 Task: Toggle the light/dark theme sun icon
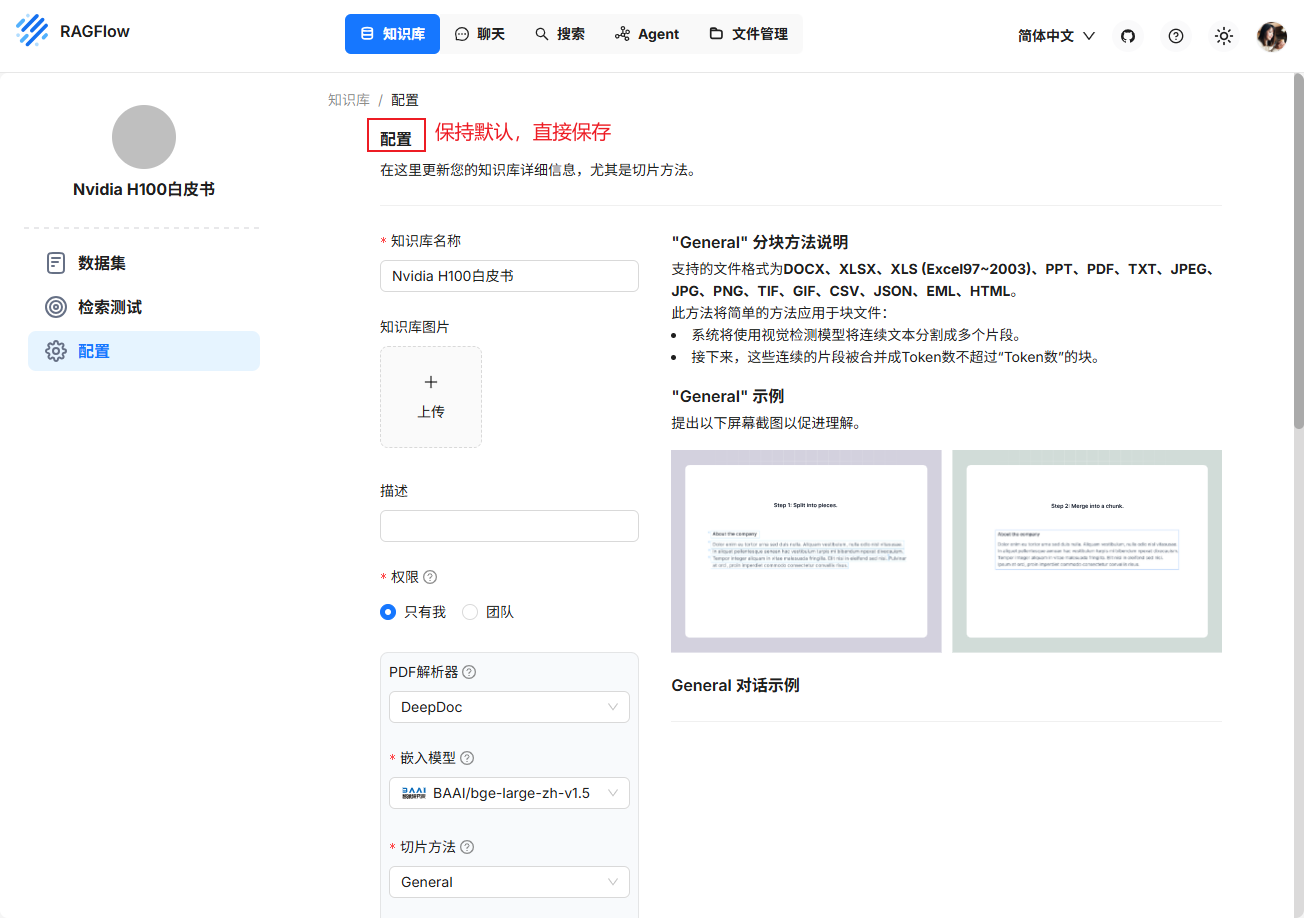point(1224,35)
